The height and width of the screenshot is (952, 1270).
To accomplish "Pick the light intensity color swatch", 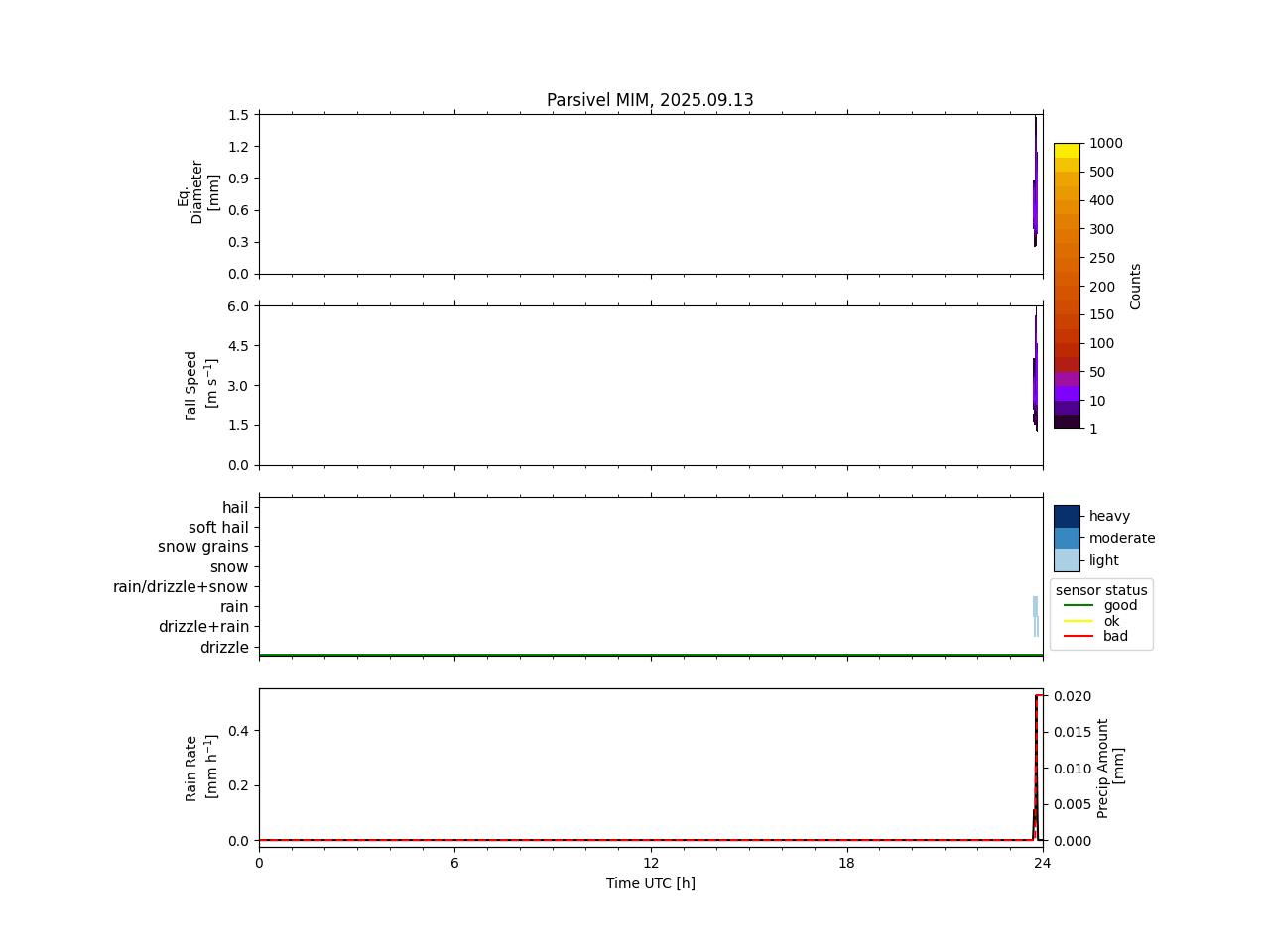I will [x=1067, y=560].
